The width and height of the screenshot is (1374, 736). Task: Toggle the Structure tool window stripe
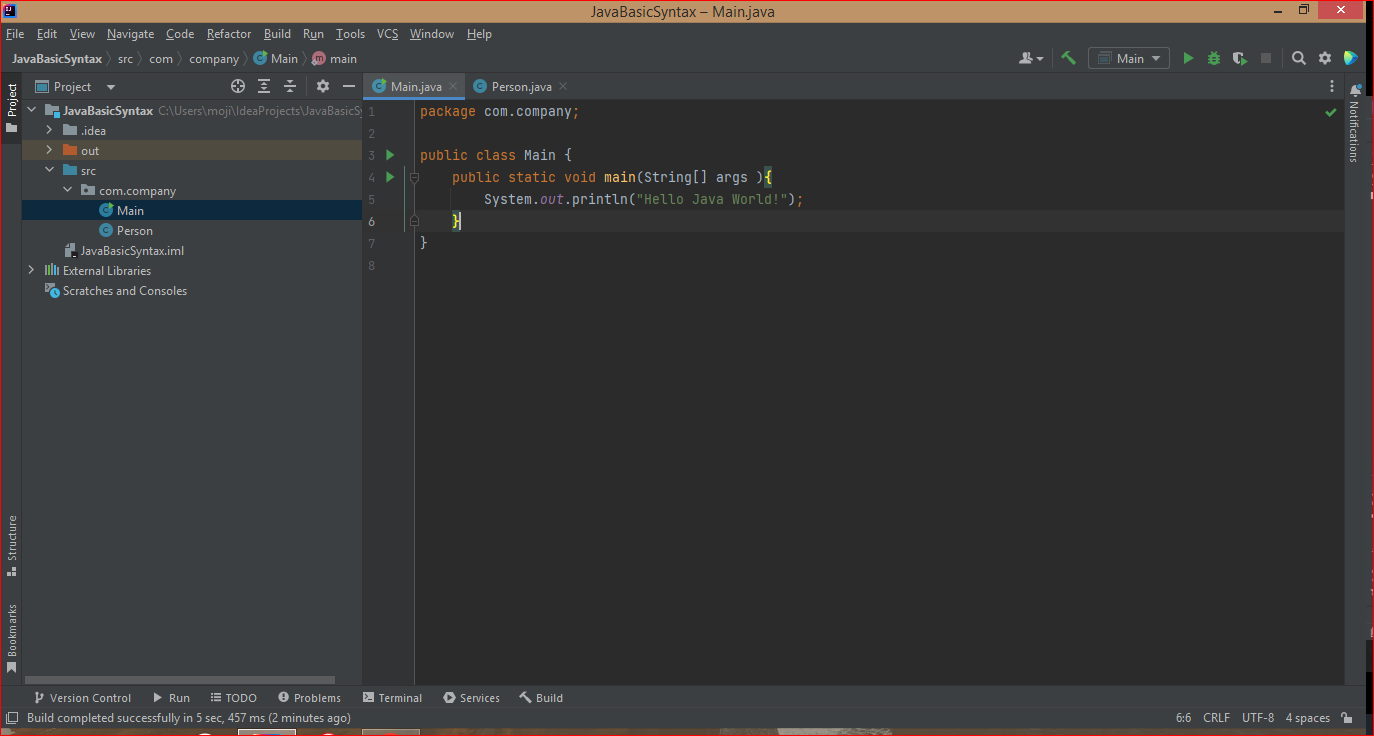pyautogui.click(x=11, y=545)
